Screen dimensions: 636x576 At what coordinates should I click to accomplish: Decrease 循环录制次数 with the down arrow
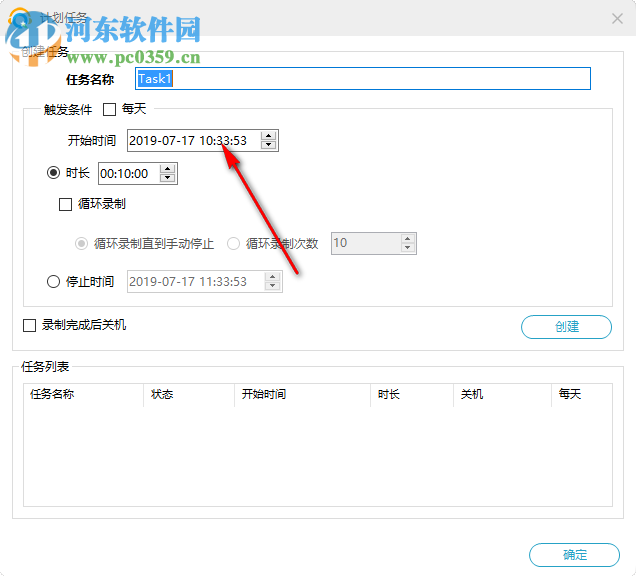click(408, 248)
